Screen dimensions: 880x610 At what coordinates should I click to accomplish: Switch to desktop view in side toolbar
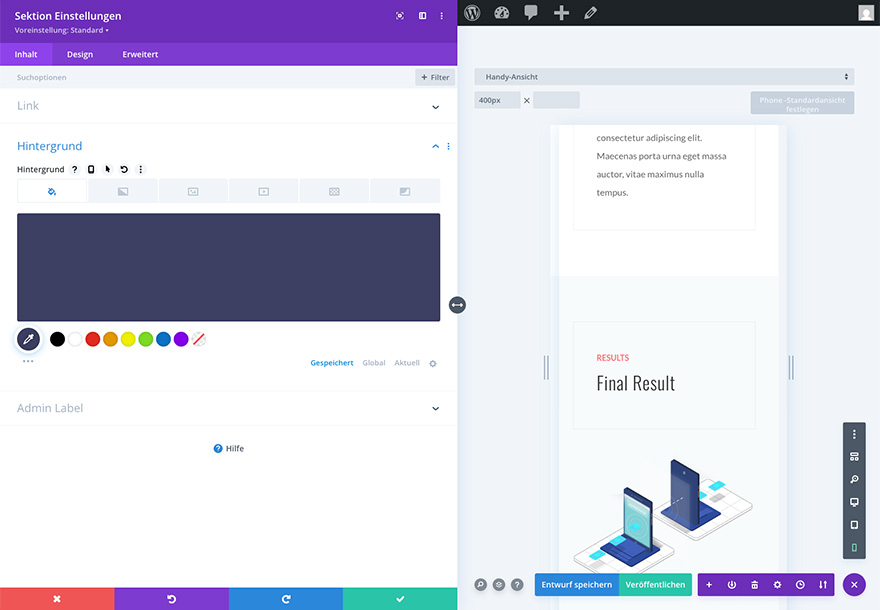[x=854, y=502]
